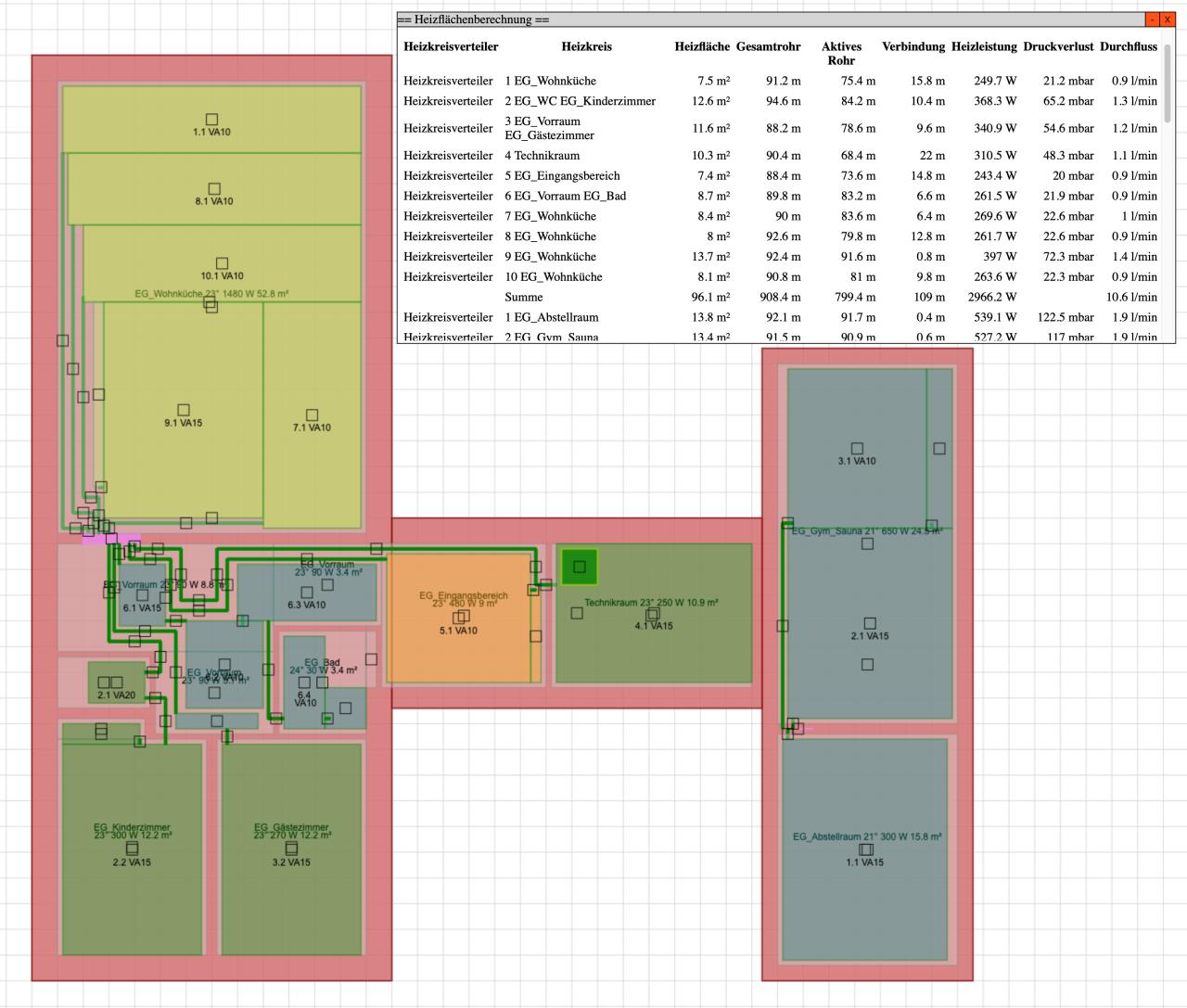Click the Heizleistung column header

click(x=984, y=46)
